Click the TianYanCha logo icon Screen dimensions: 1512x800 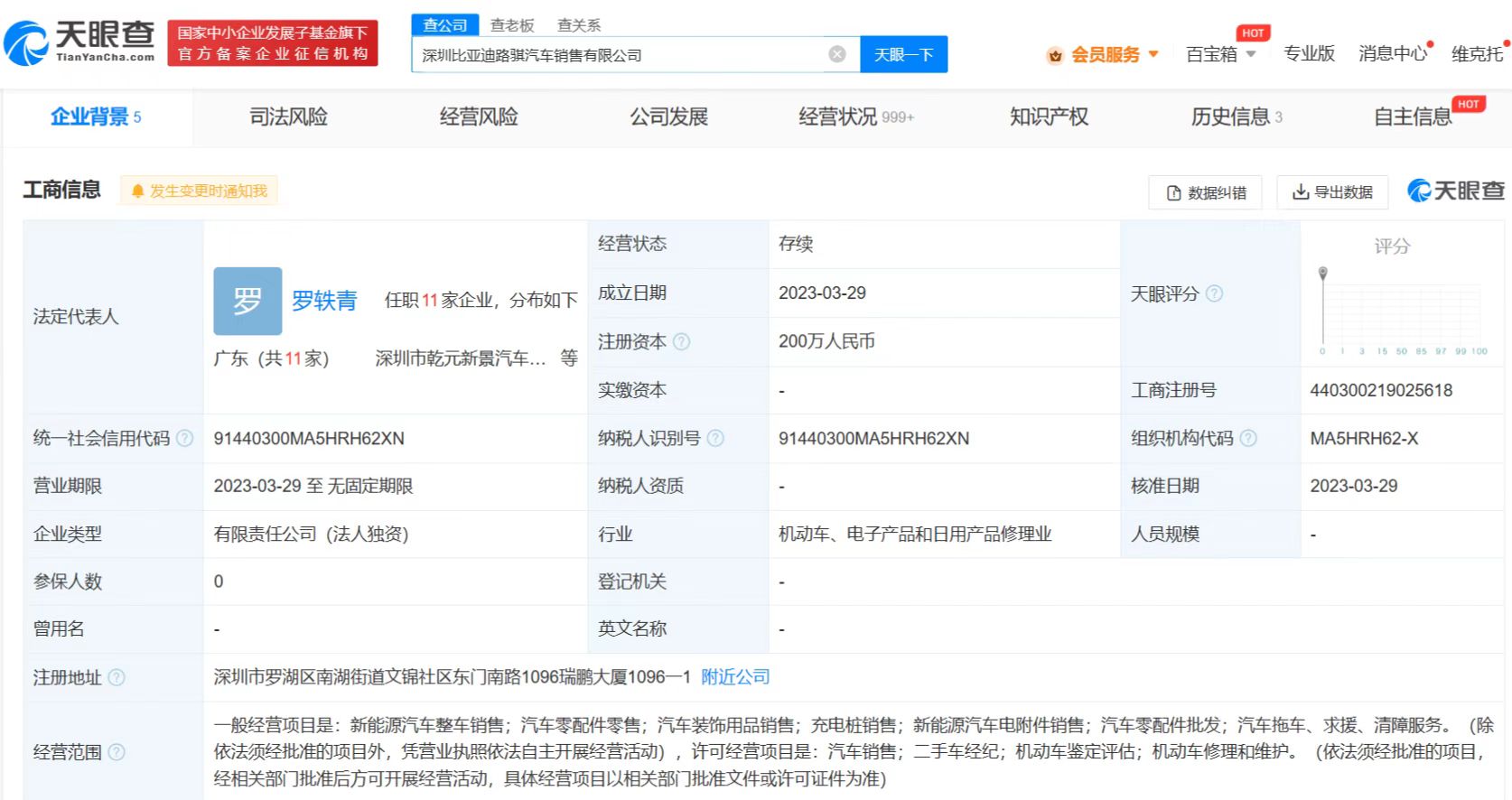[27, 43]
